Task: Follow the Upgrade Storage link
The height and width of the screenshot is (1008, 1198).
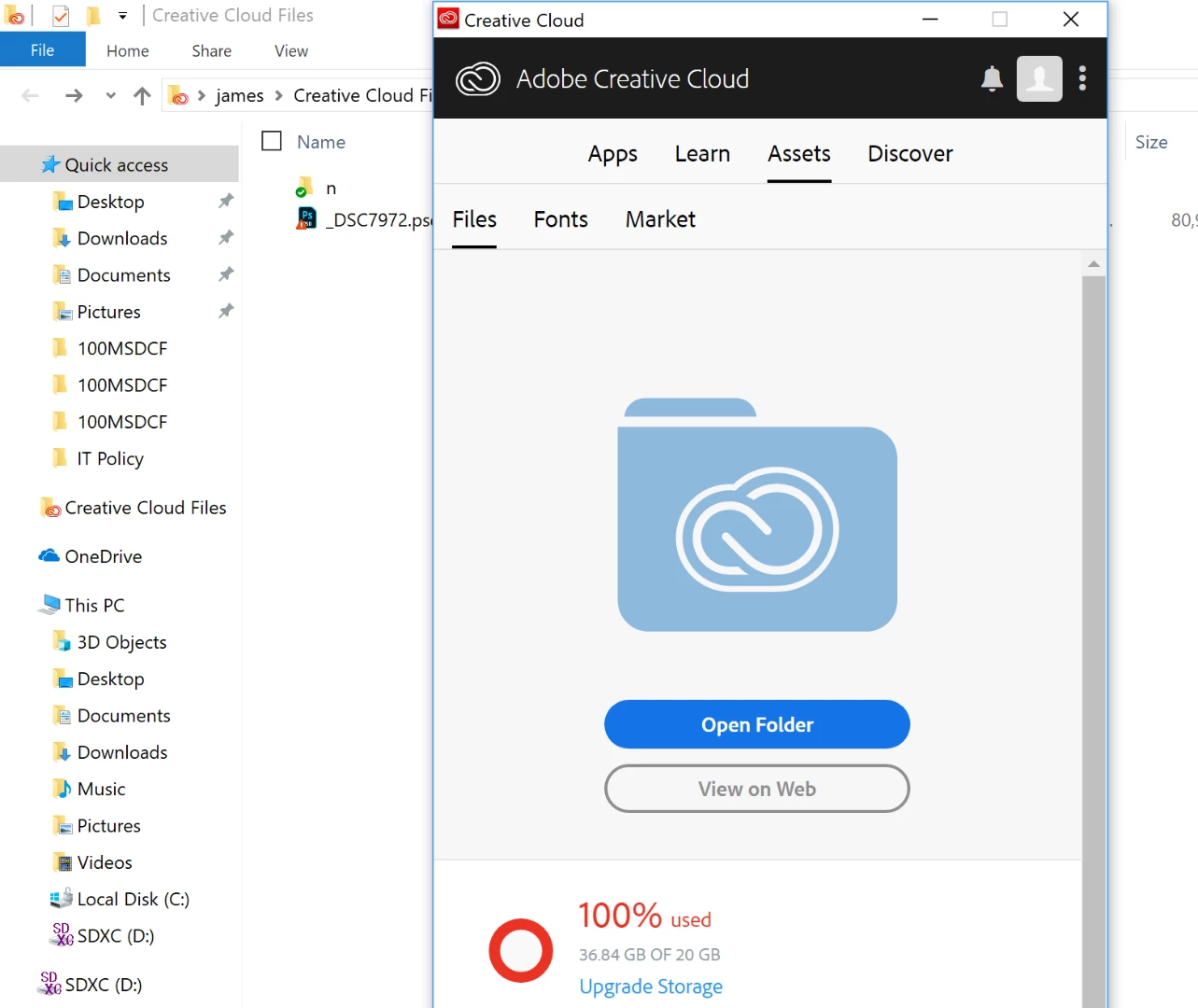Action: tap(651, 987)
